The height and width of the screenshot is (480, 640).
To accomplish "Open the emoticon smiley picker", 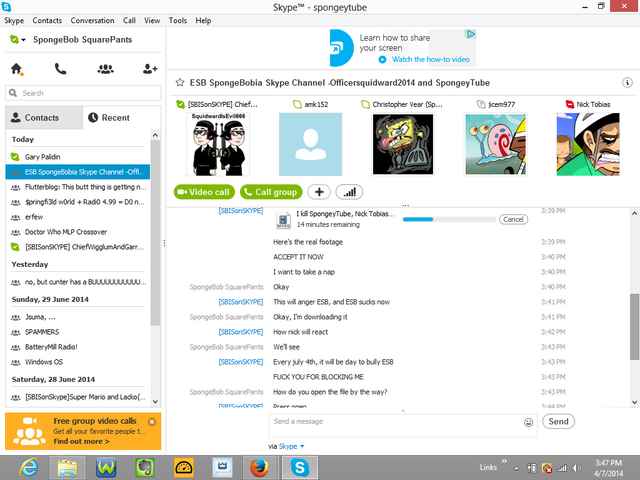I will [529, 422].
